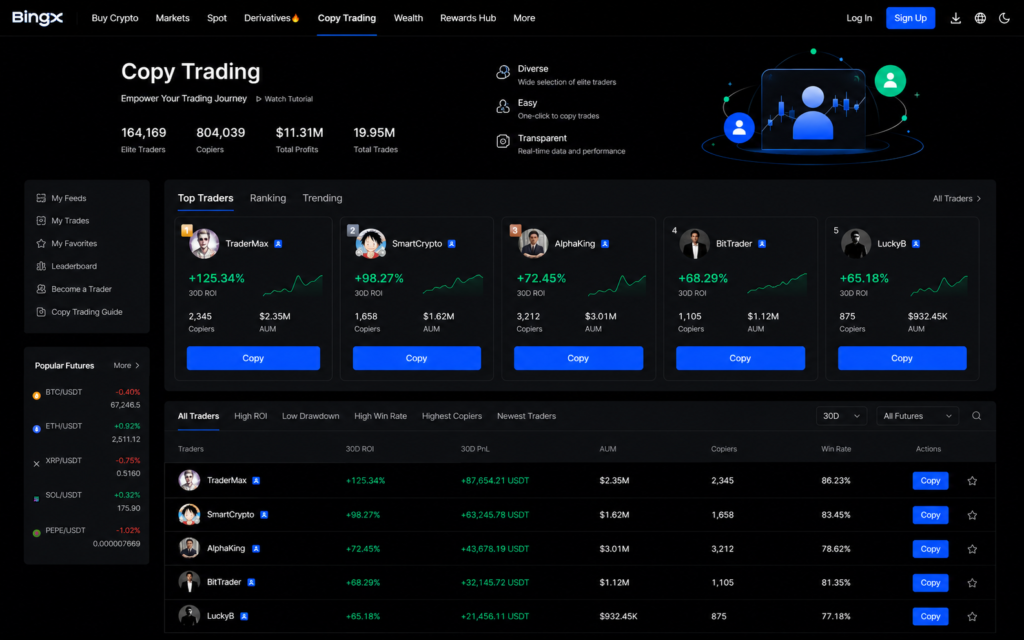Click Copy button in AlphaKing table row

(930, 549)
